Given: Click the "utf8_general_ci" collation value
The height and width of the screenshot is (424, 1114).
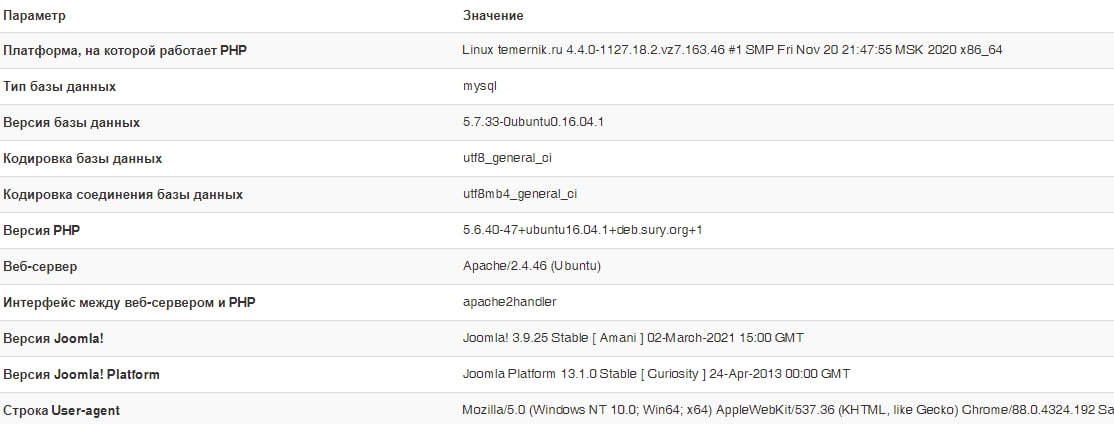Looking at the screenshot, I should pos(507,159).
